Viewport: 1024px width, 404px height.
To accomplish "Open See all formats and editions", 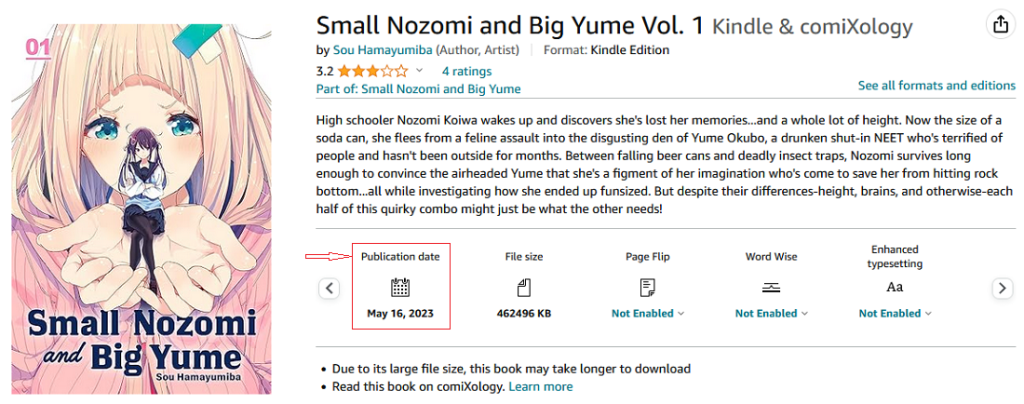I will point(936,86).
